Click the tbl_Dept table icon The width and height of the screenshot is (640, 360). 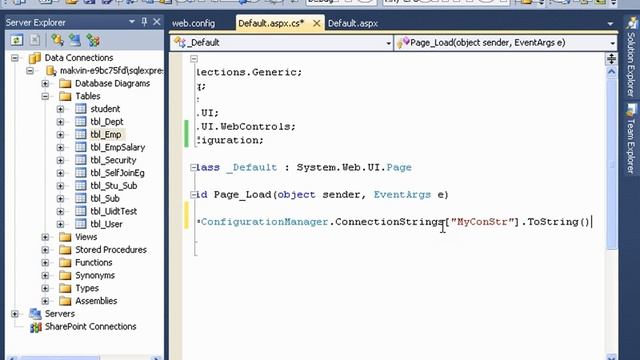[x=81, y=122]
